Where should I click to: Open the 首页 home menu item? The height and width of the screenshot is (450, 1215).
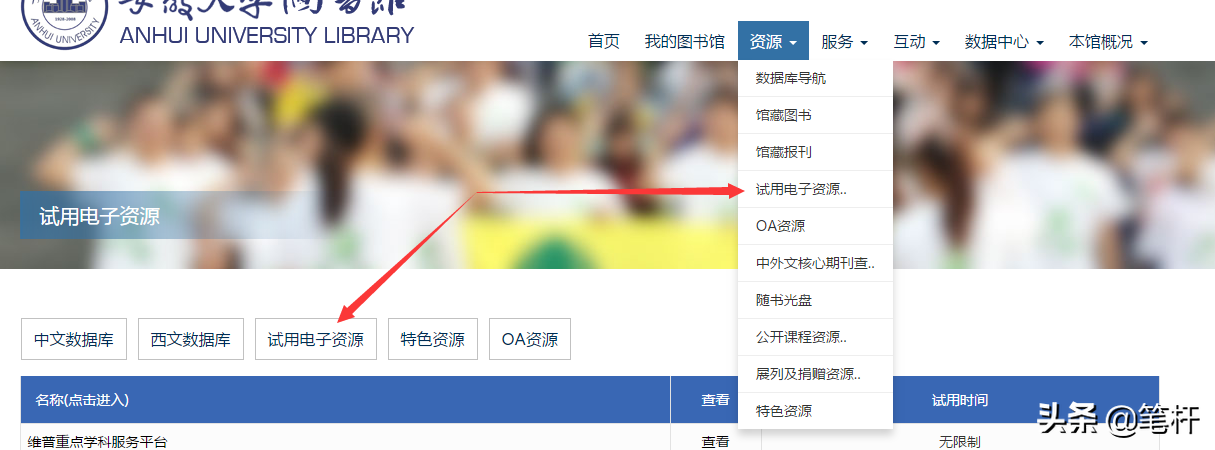[x=603, y=42]
